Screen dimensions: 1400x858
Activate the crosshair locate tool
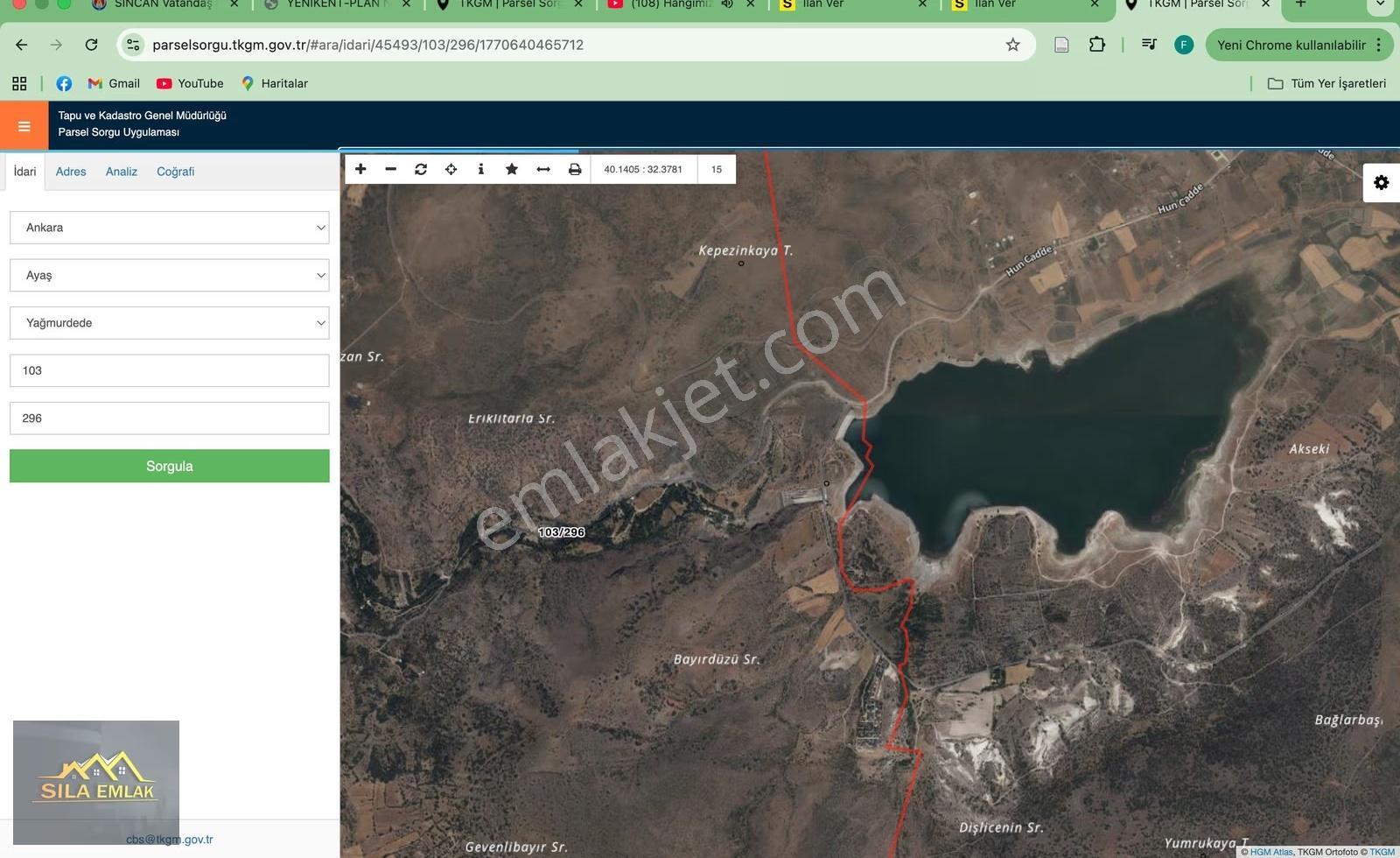click(x=451, y=169)
